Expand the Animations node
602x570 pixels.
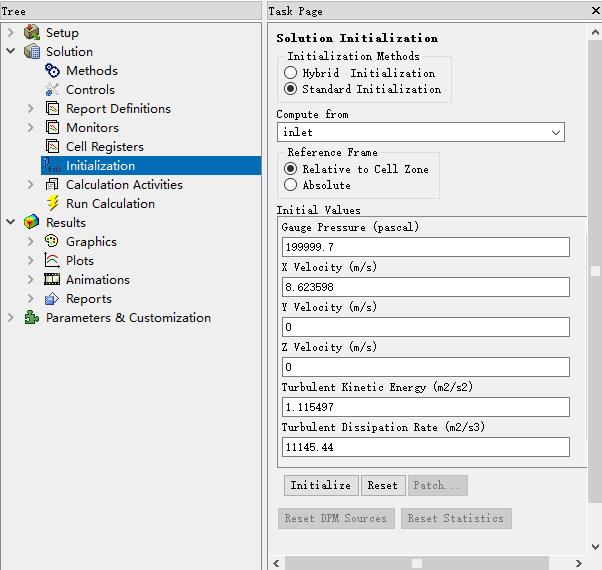tap(31, 279)
